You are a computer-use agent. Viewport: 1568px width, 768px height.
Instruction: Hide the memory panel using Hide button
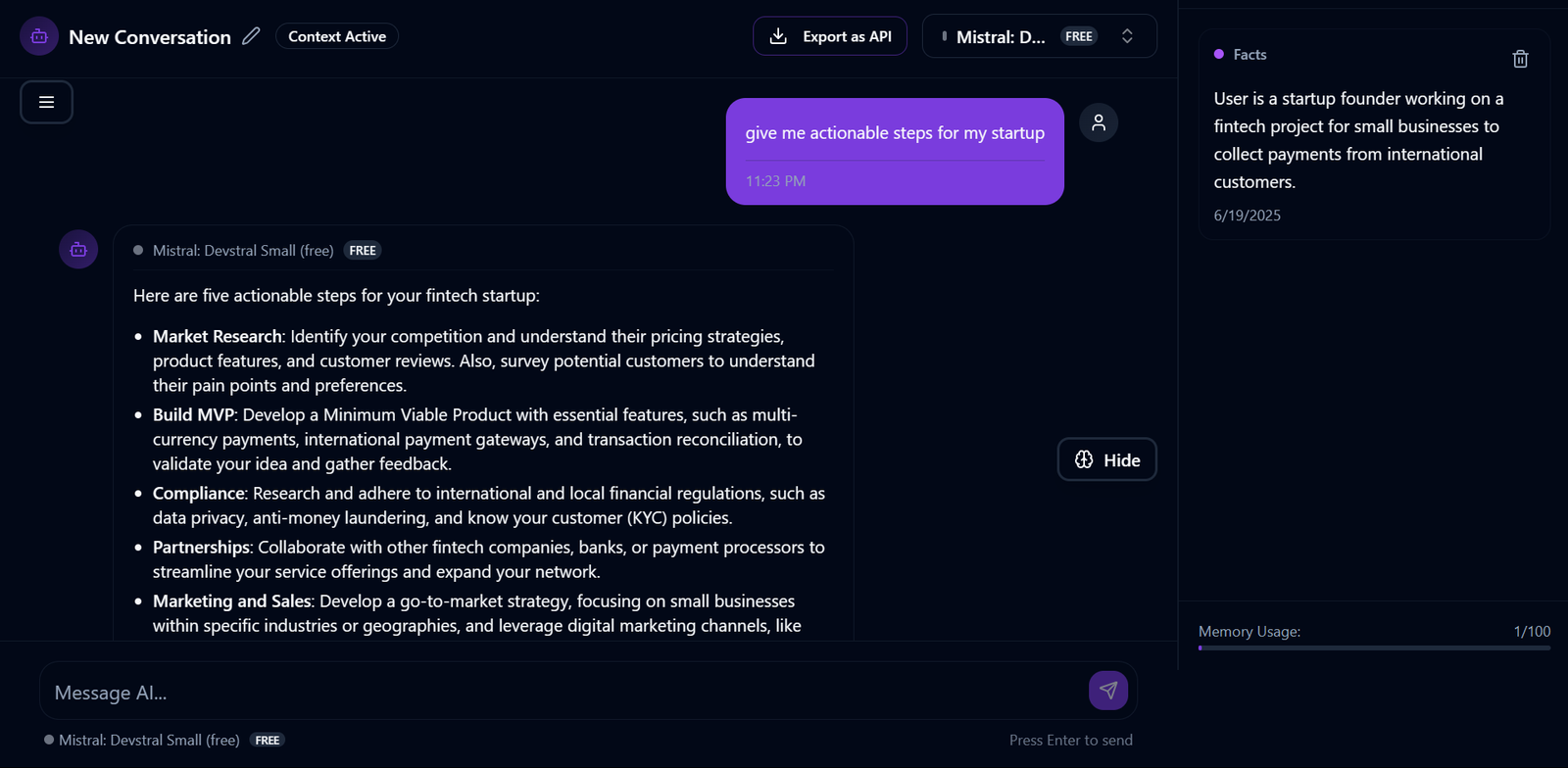pos(1106,459)
